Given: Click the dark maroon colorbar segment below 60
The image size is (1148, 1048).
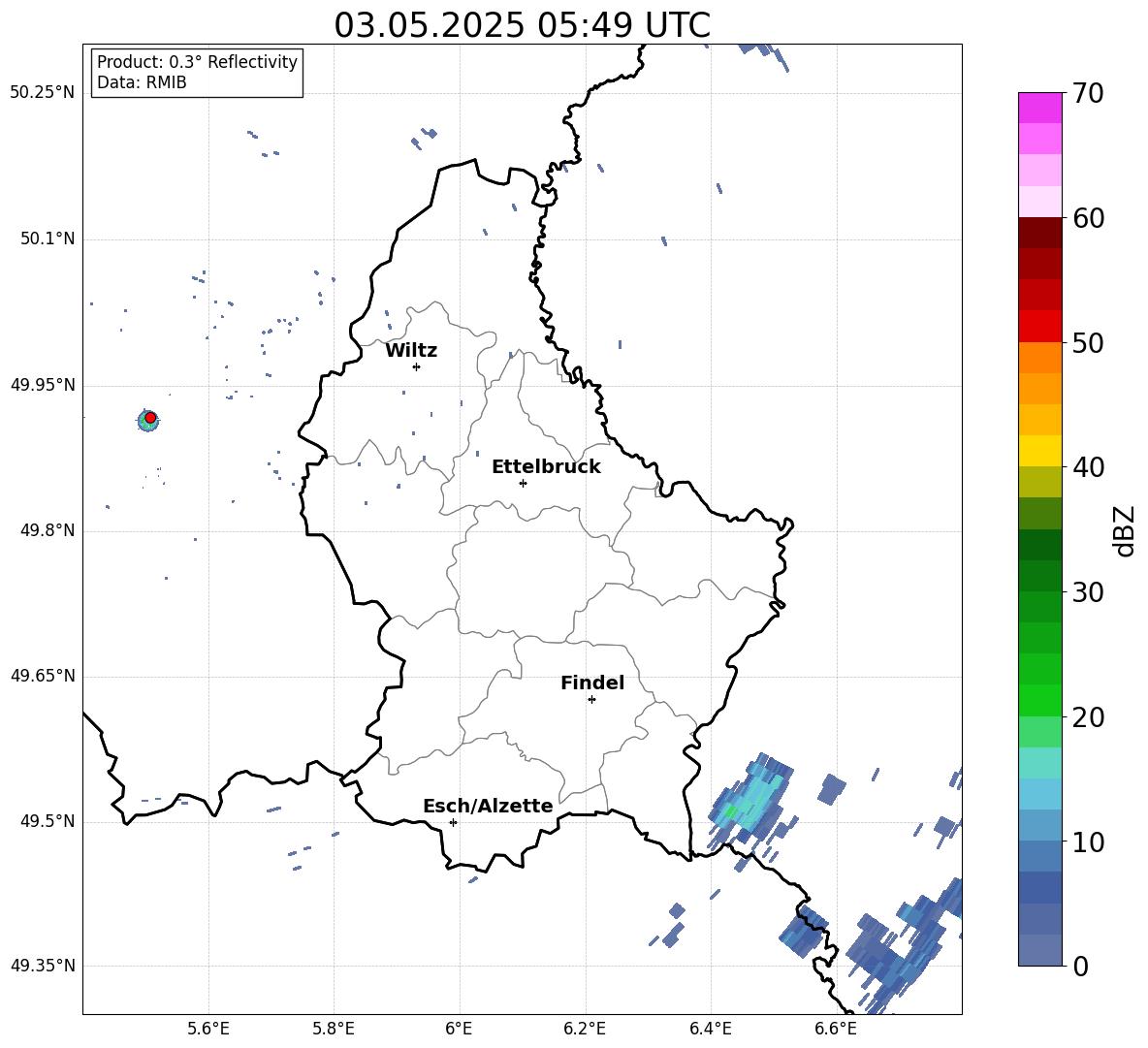Looking at the screenshot, I should point(1039,233).
